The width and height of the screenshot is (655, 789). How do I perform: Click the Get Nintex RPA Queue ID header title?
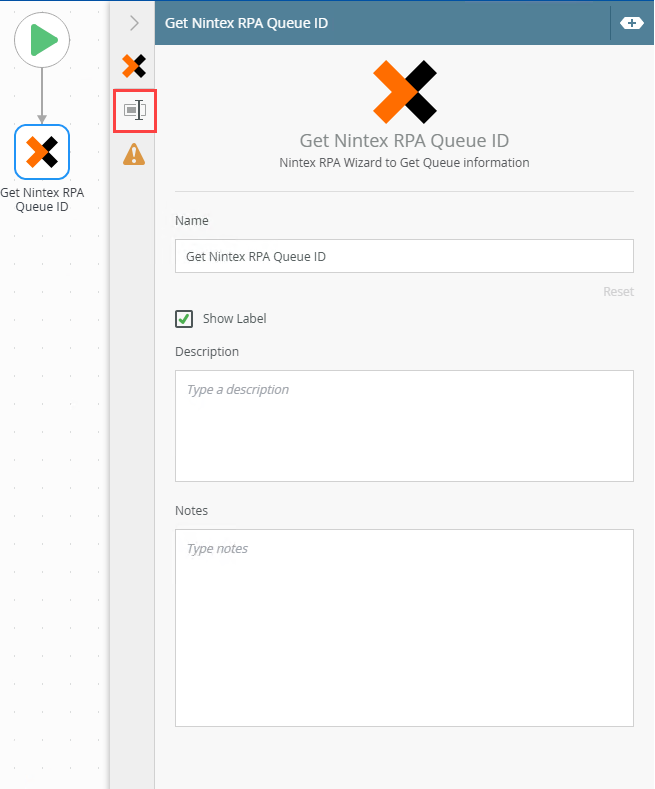247,23
